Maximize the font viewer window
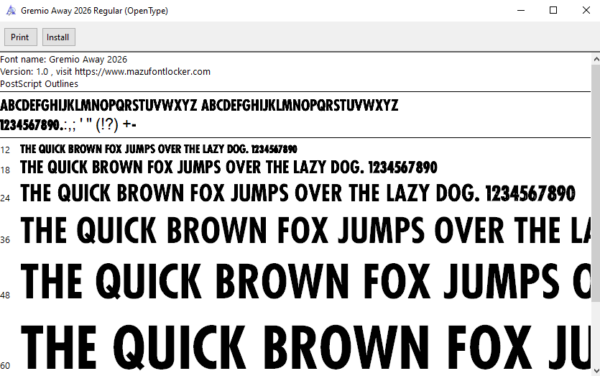 [553, 10]
